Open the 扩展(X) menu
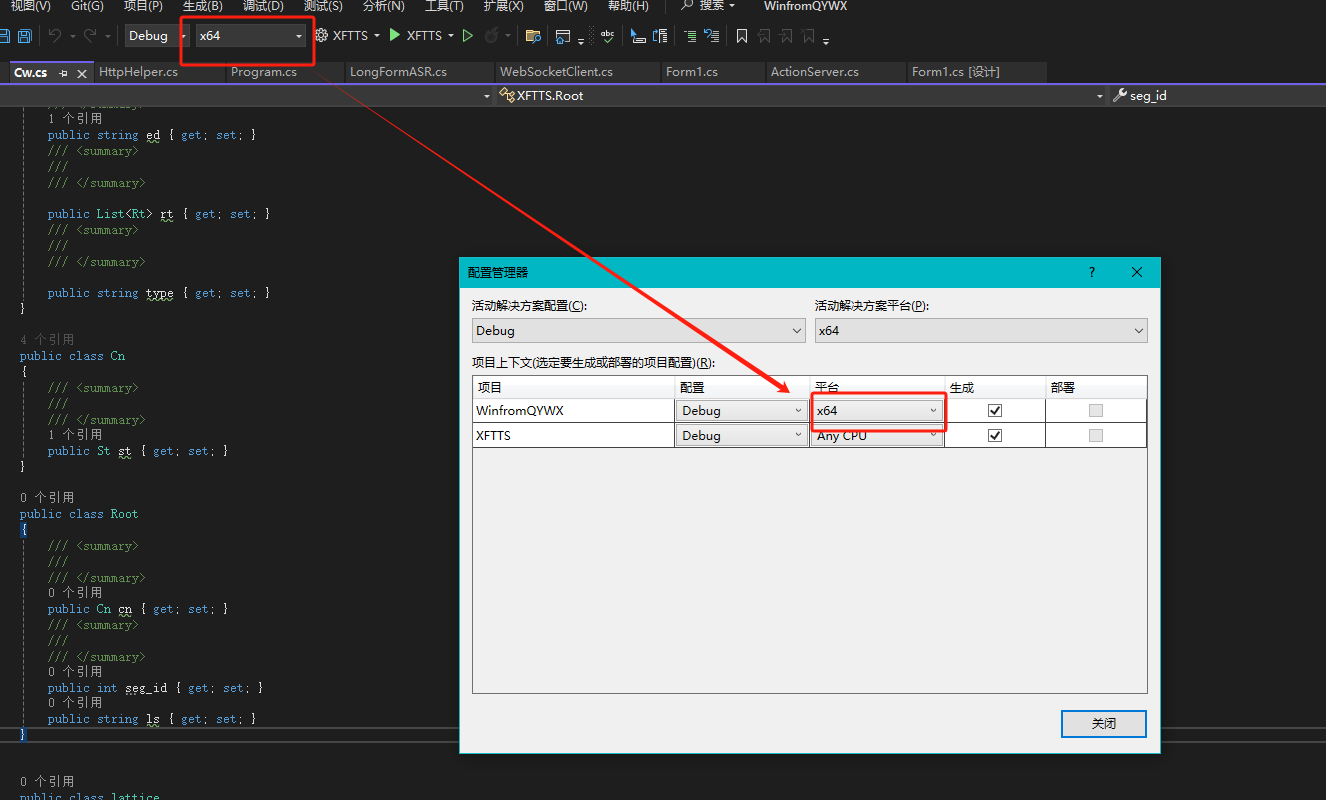The image size is (1326, 800). click(x=503, y=6)
